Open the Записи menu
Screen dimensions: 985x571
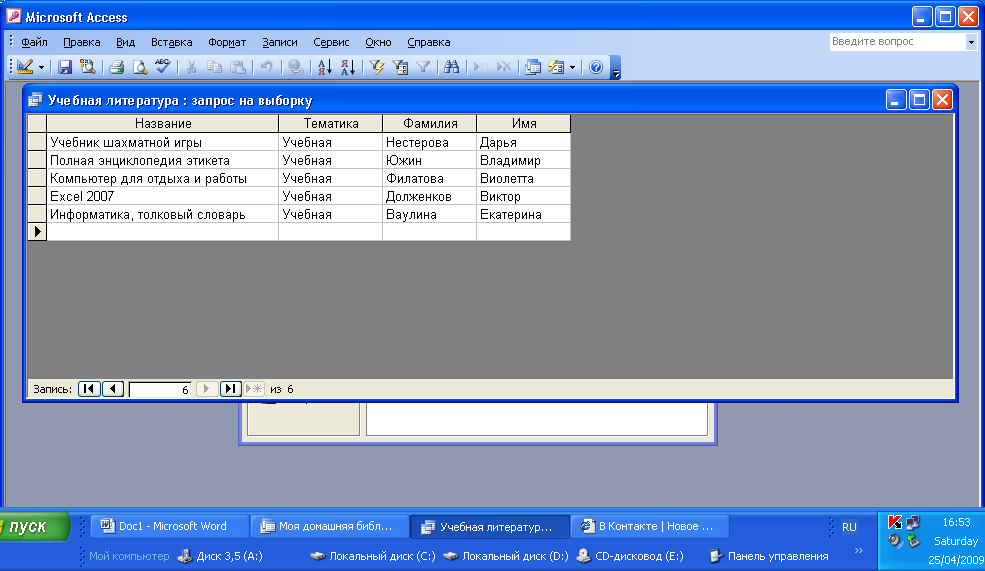click(x=280, y=42)
